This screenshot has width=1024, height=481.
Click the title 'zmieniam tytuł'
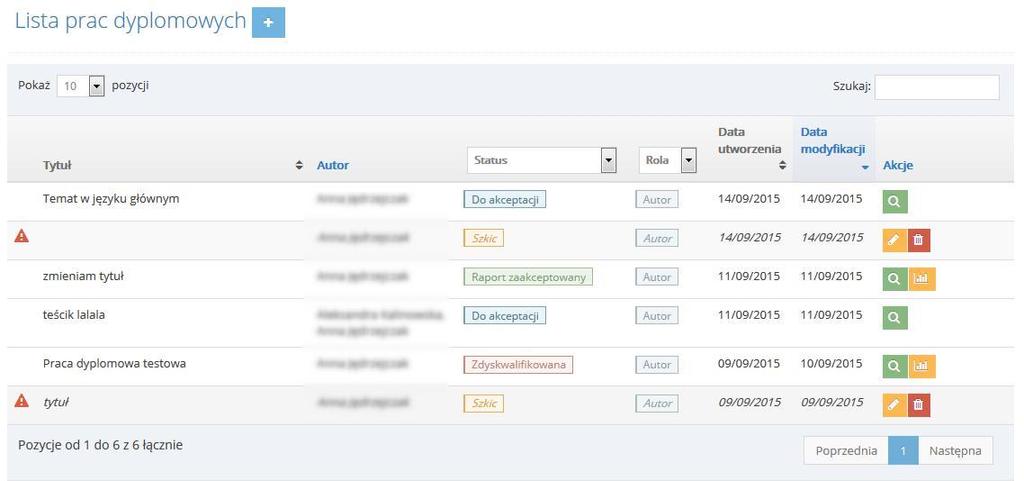tap(84, 276)
